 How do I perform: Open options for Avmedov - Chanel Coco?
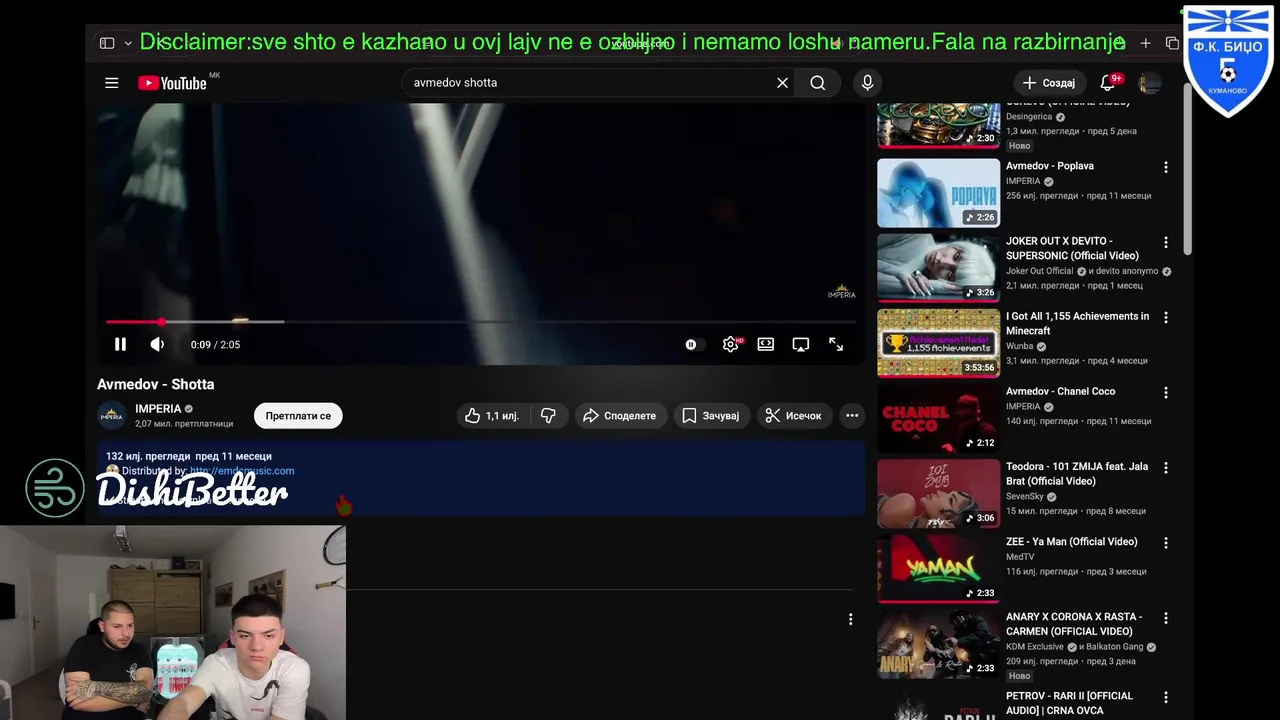(1165, 392)
